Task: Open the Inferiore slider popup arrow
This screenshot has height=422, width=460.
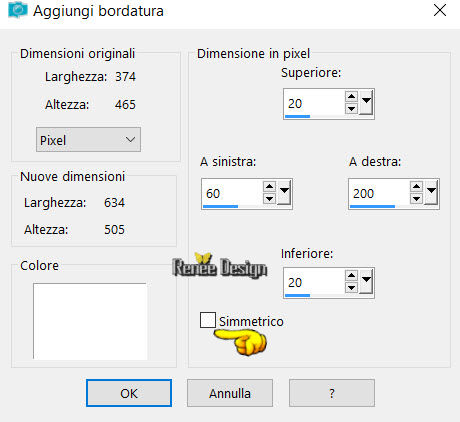Action: pyautogui.click(x=366, y=281)
